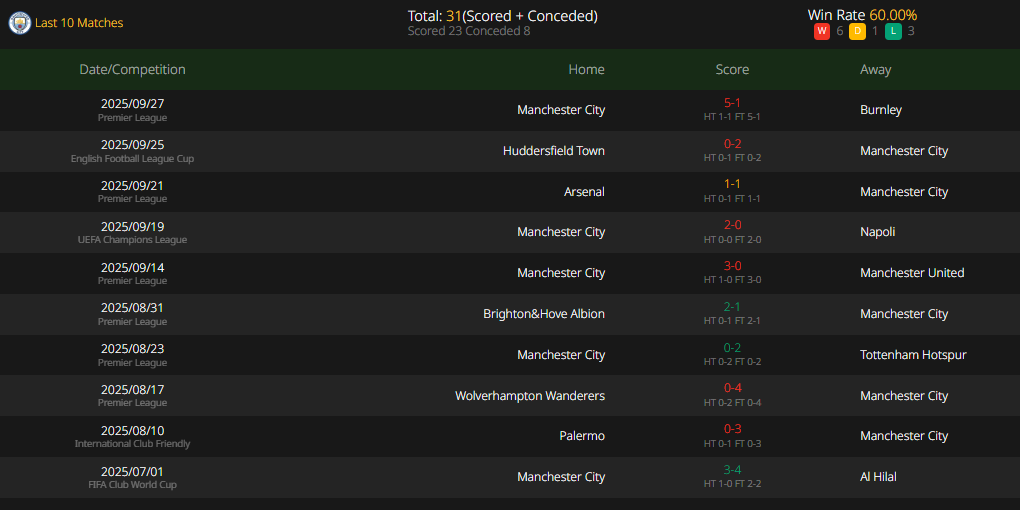This screenshot has width=1020, height=510.
Task: Click the Manchester City club crest icon
Action: click(19, 22)
